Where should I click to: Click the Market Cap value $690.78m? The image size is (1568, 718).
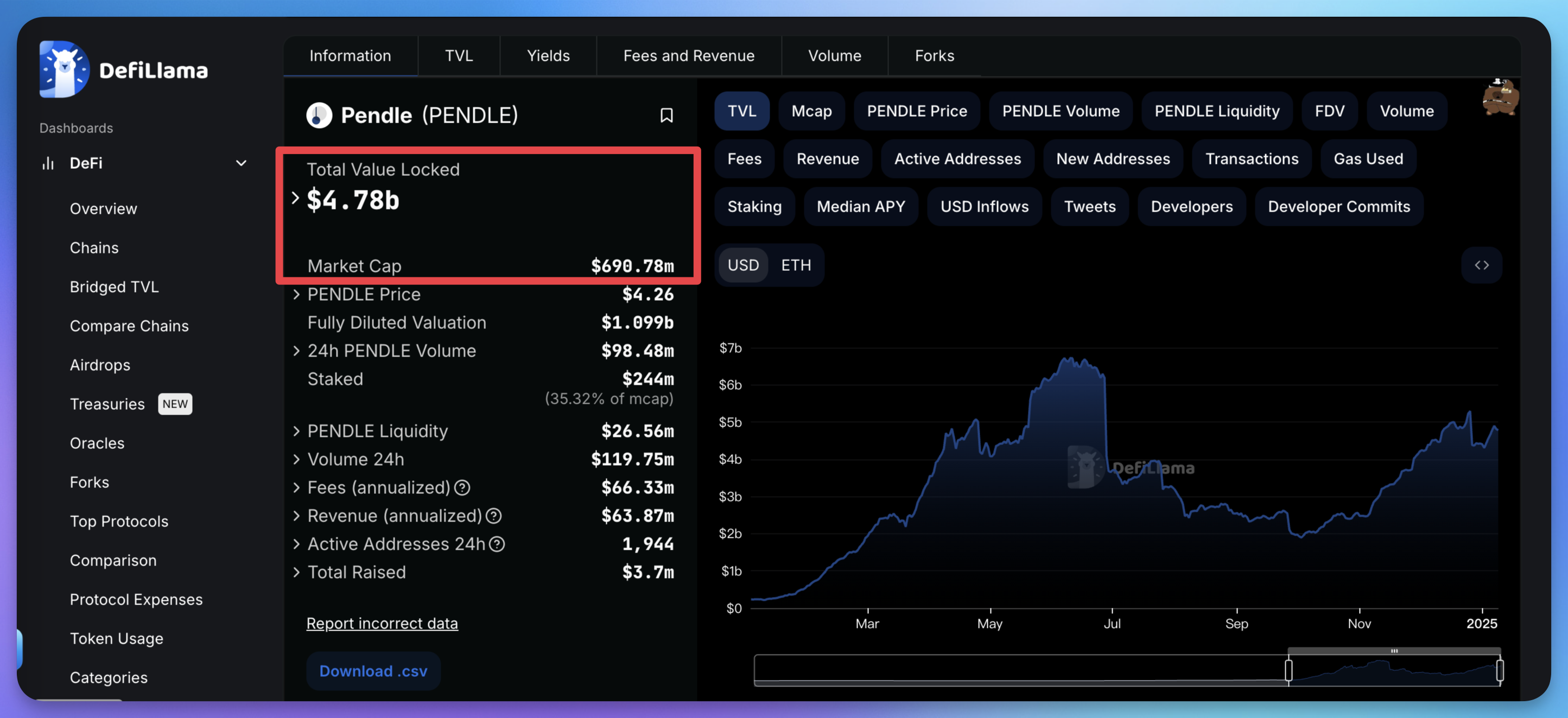point(632,266)
